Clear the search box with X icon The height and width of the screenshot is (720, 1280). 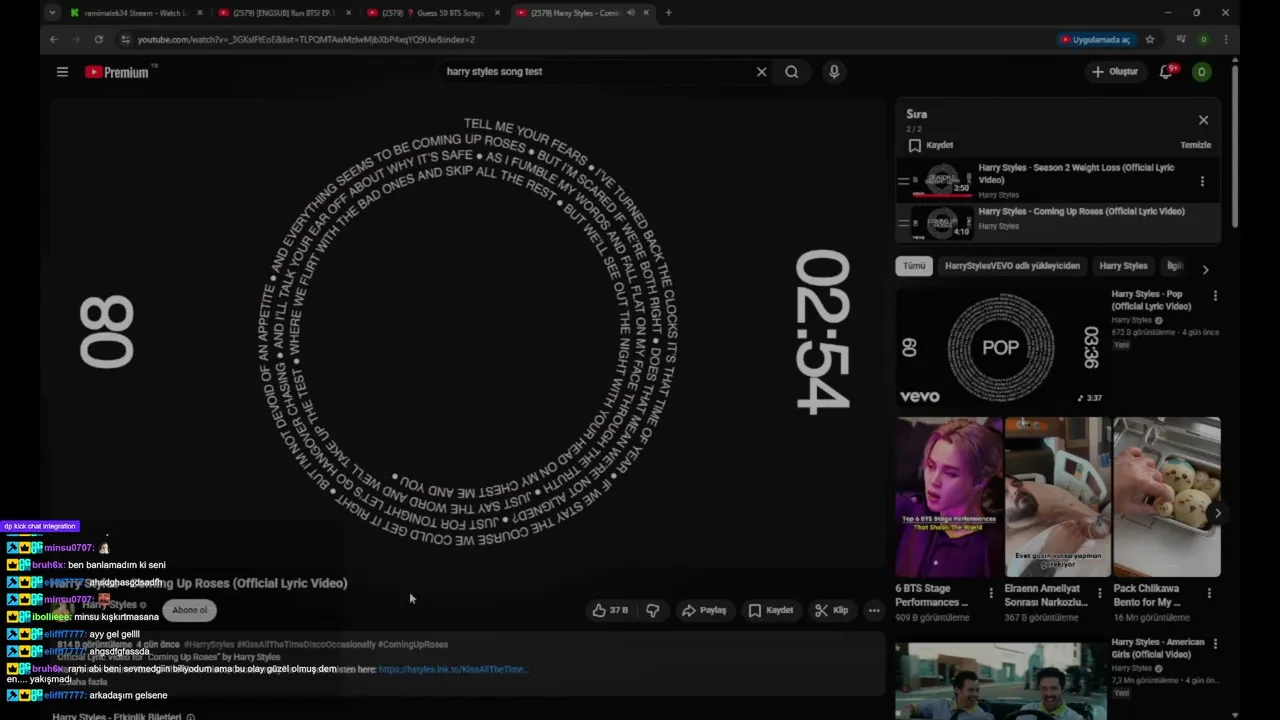click(761, 72)
